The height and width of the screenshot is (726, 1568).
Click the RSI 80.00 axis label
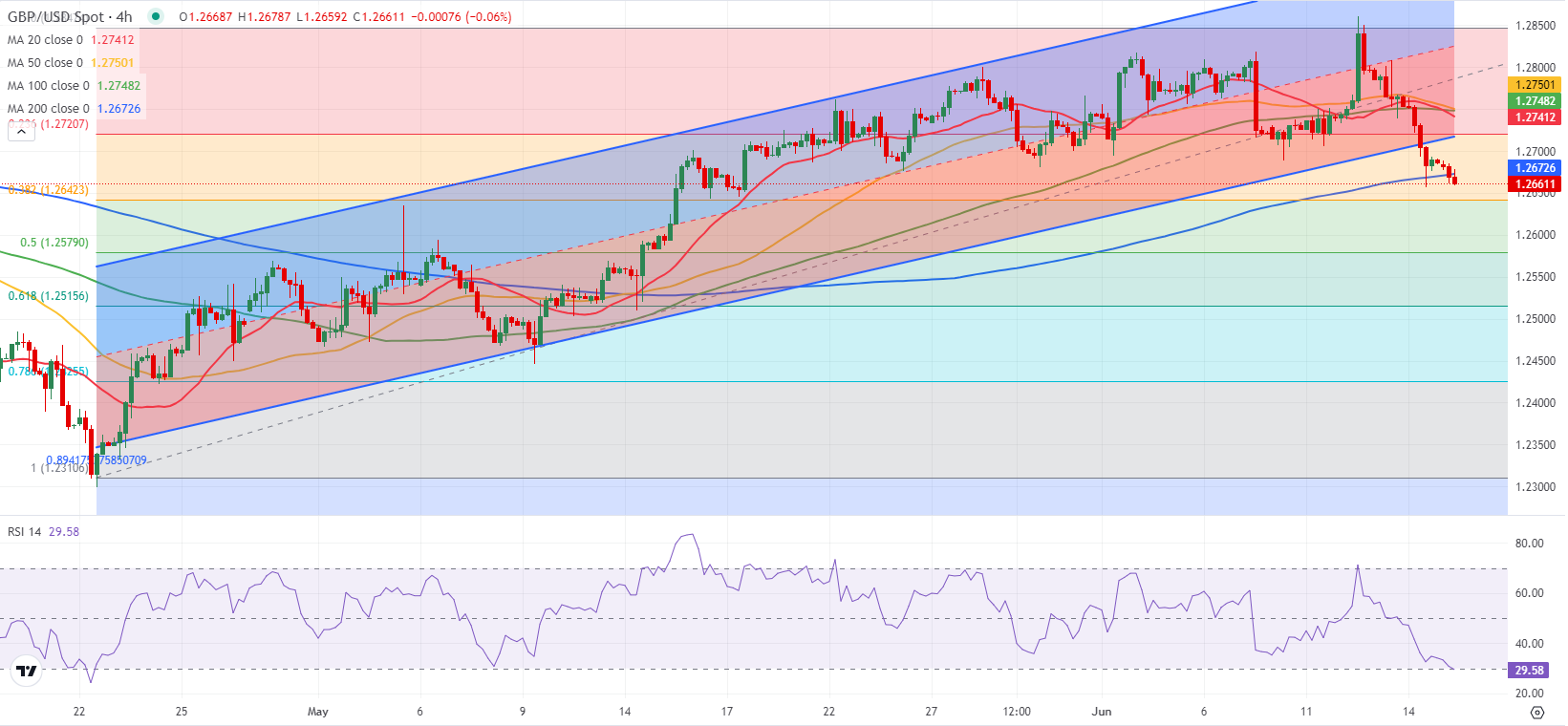(x=1530, y=544)
